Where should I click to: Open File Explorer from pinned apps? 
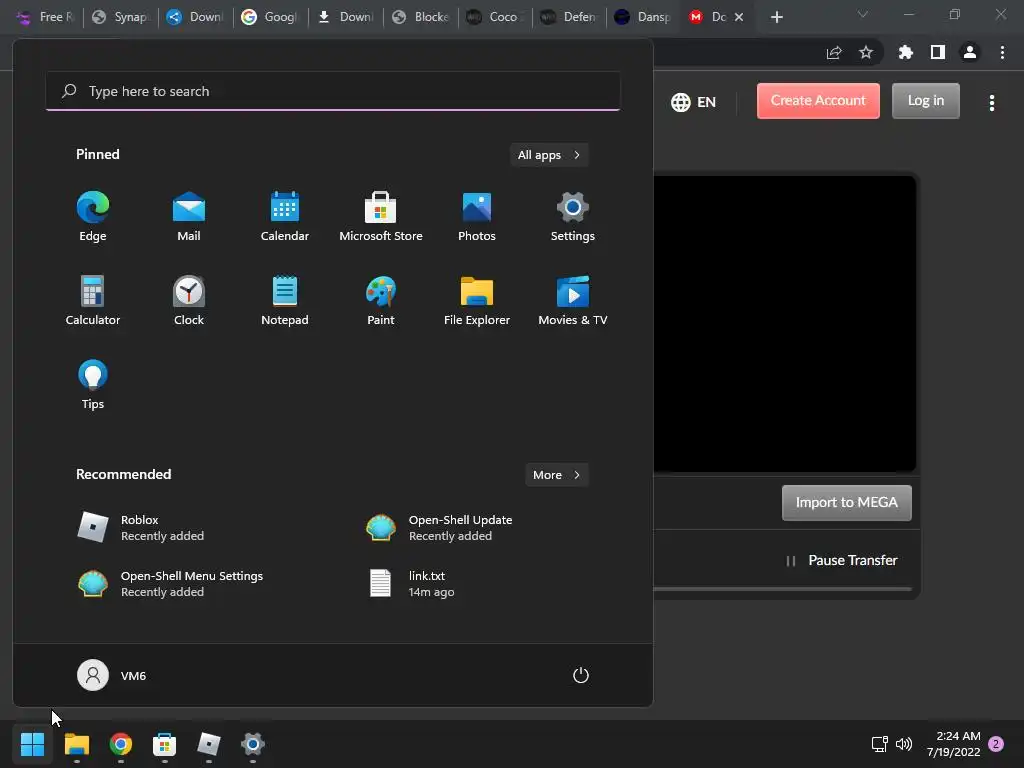477,300
